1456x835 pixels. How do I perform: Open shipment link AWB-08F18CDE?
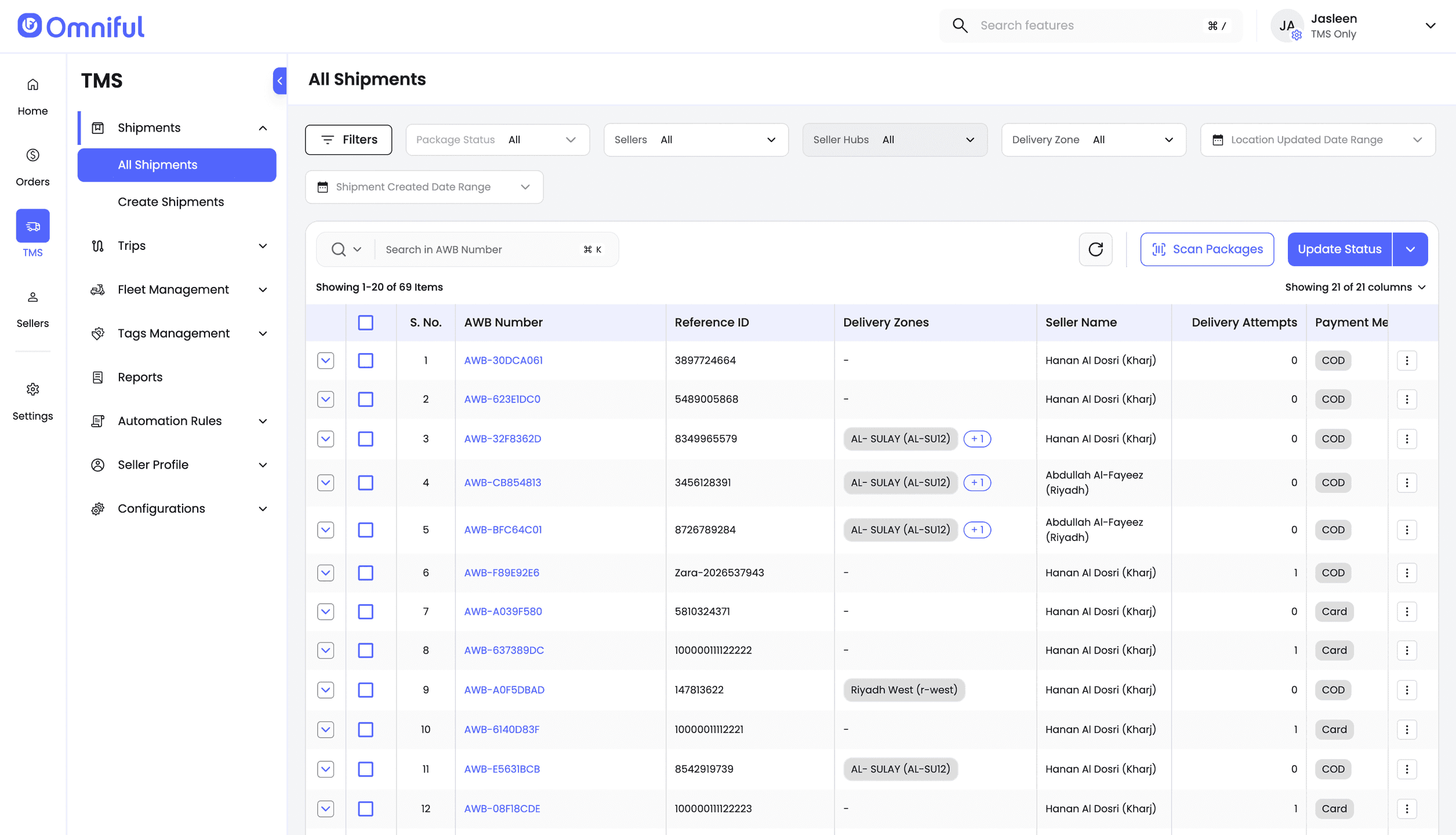pos(502,808)
